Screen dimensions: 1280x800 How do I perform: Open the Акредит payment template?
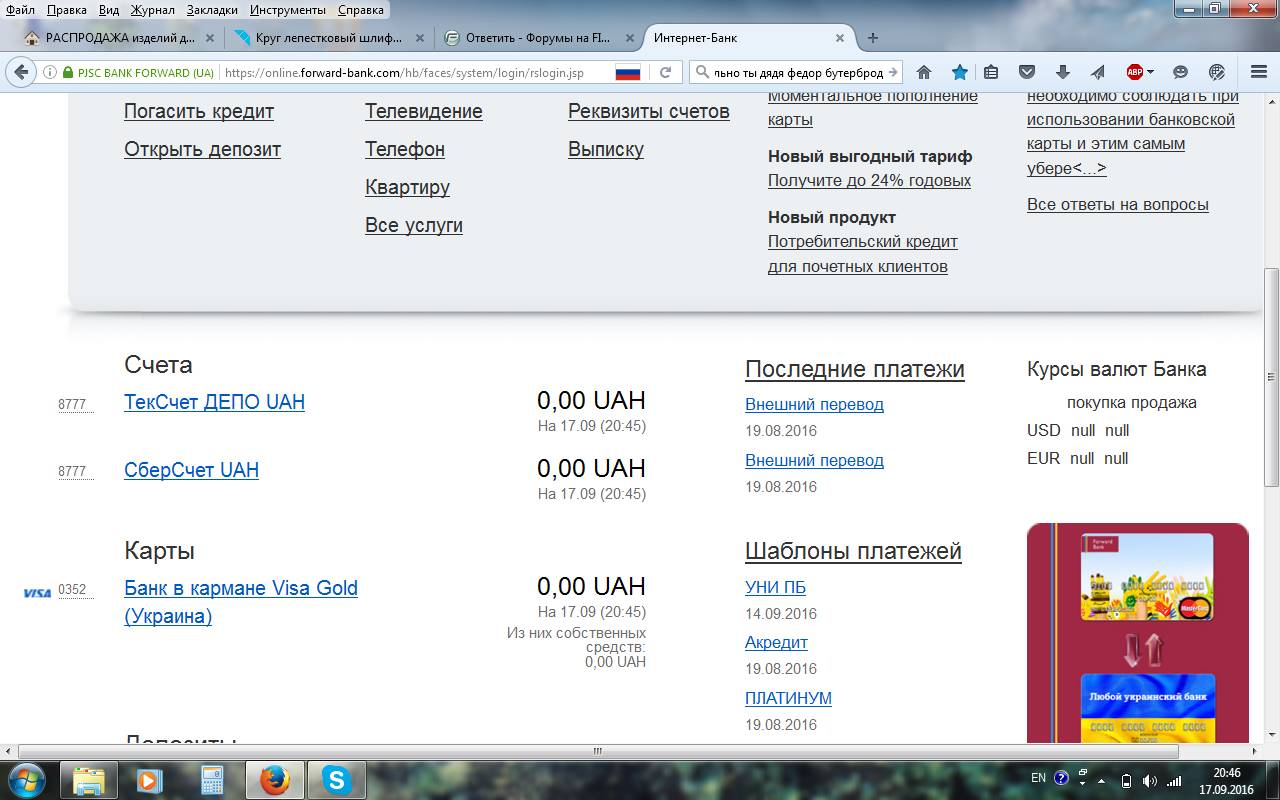click(x=776, y=642)
